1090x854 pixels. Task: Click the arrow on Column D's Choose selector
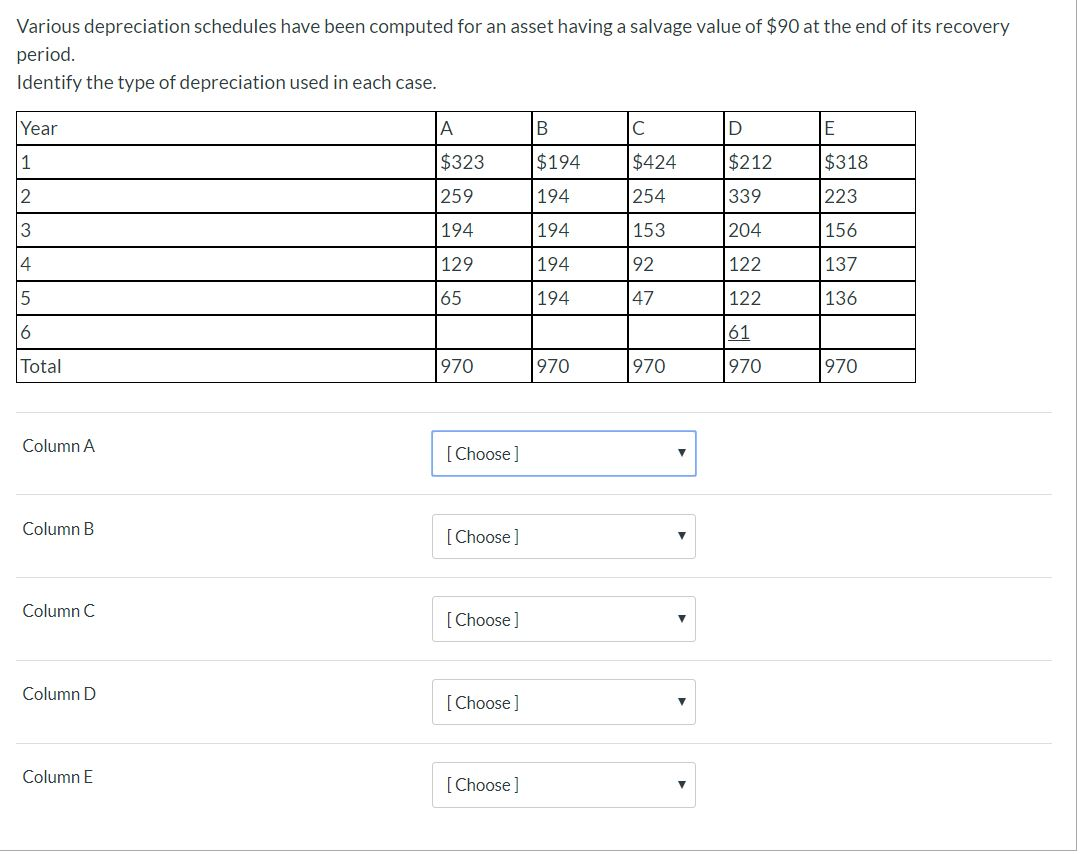pyautogui.click(x=680, y=702)
